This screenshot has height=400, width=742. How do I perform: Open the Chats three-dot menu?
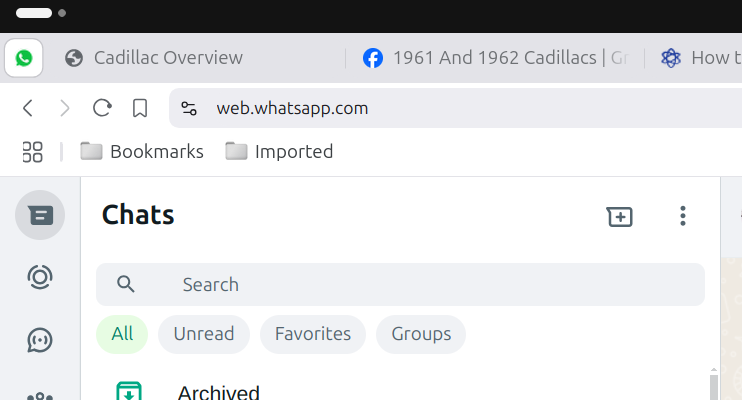[683, 216]
